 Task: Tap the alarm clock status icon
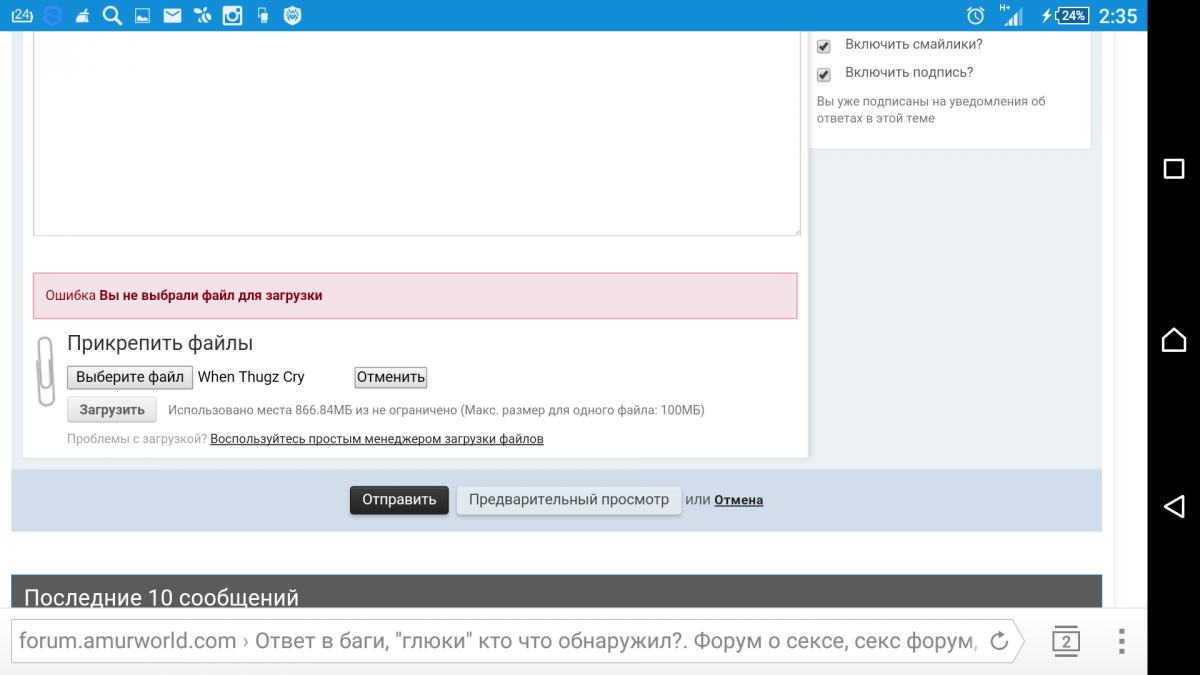tap(975, 15)
